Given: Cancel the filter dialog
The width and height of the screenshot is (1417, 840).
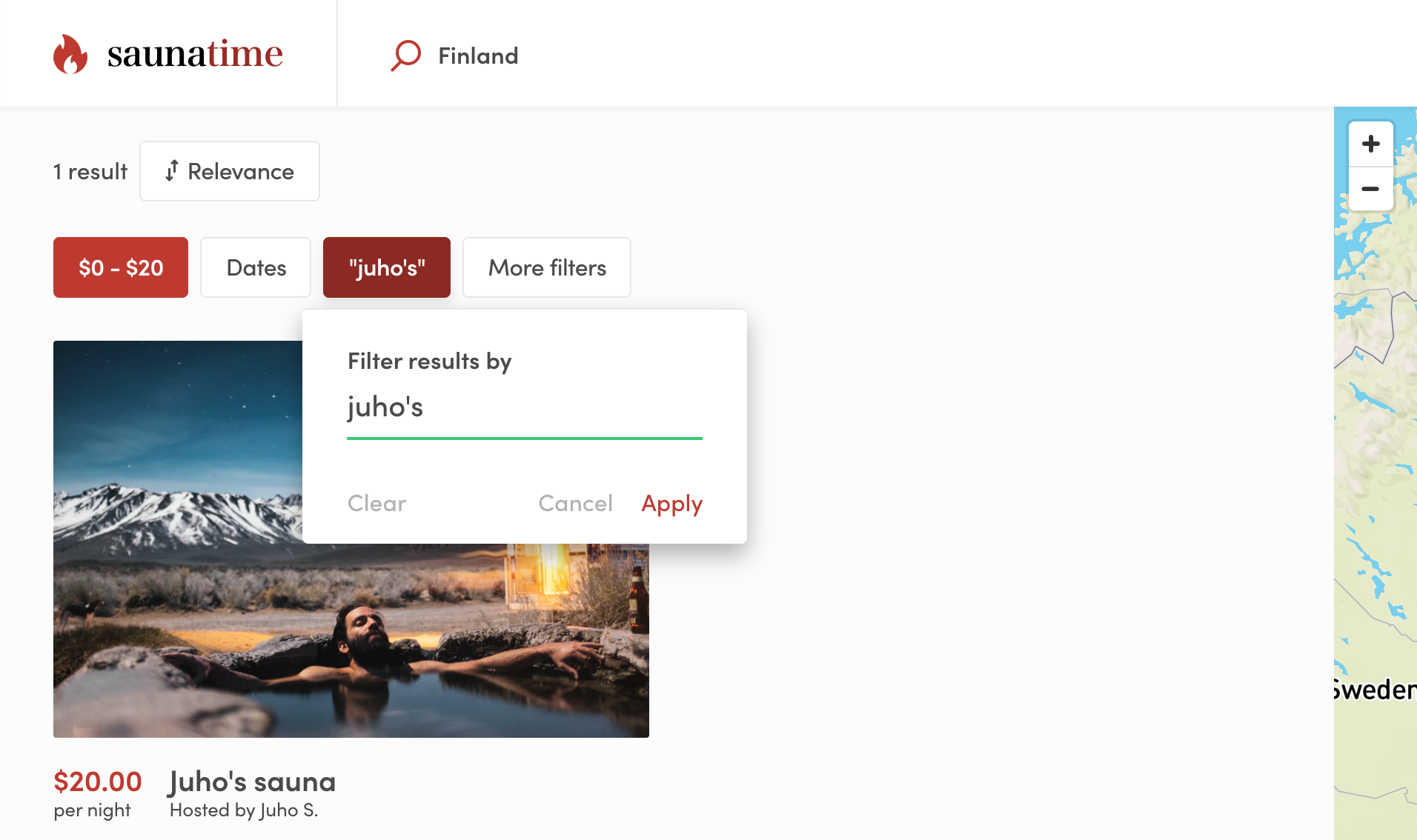Looking at the screenshot, I should pyautogui.click(x=575, y=503).
